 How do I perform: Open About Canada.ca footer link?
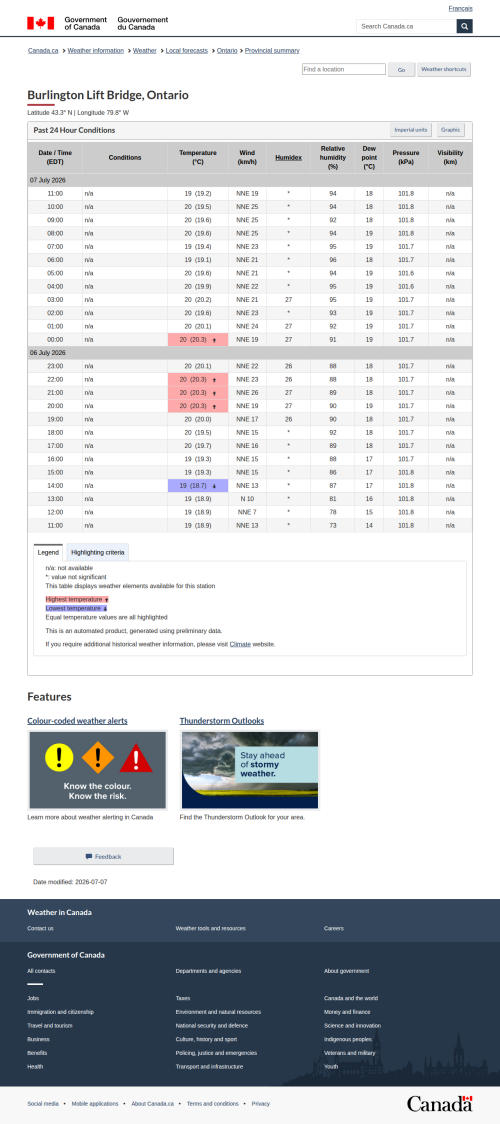(x=153, y=1103)
